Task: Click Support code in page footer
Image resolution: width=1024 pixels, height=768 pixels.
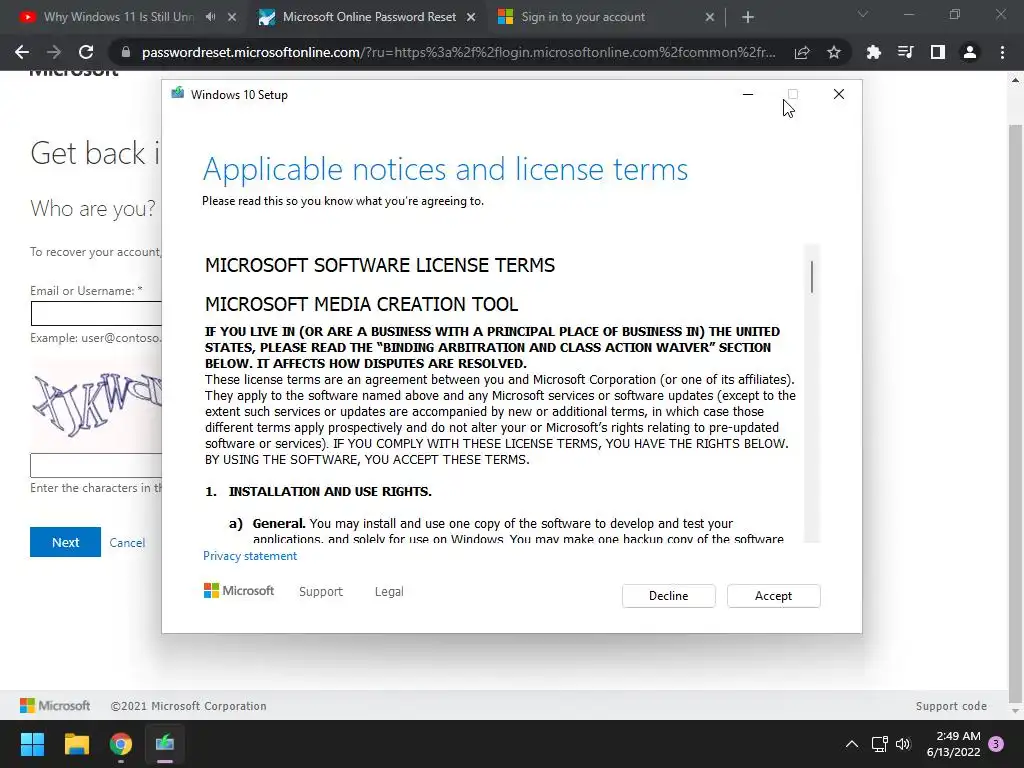Action: (951, 706)
